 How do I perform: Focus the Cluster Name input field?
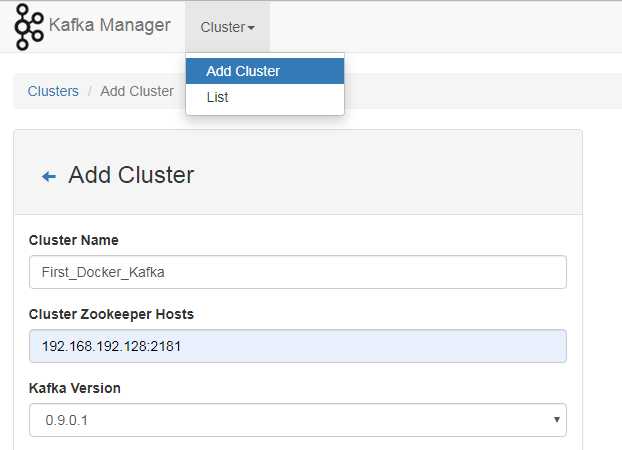pos(298,272)
